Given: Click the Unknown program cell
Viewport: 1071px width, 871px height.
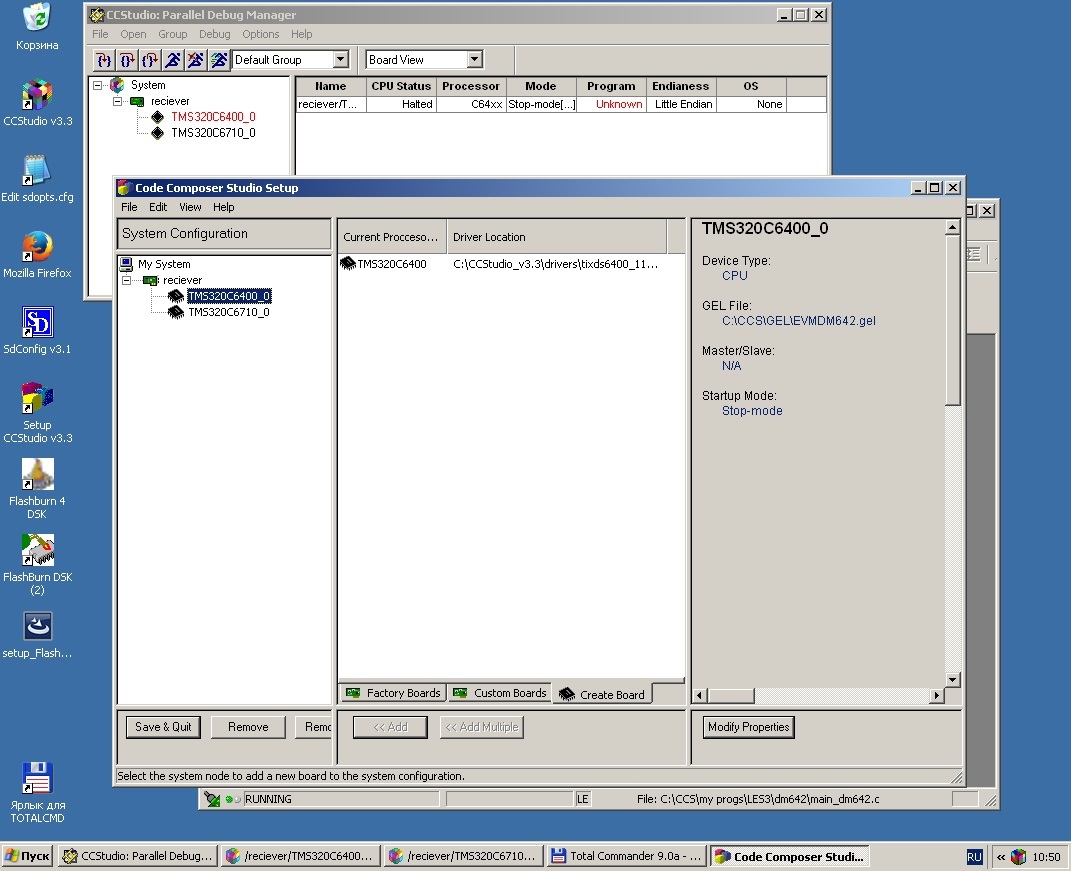Looking at the screenshot, I should pyautogui.click(x=611, y=104).
